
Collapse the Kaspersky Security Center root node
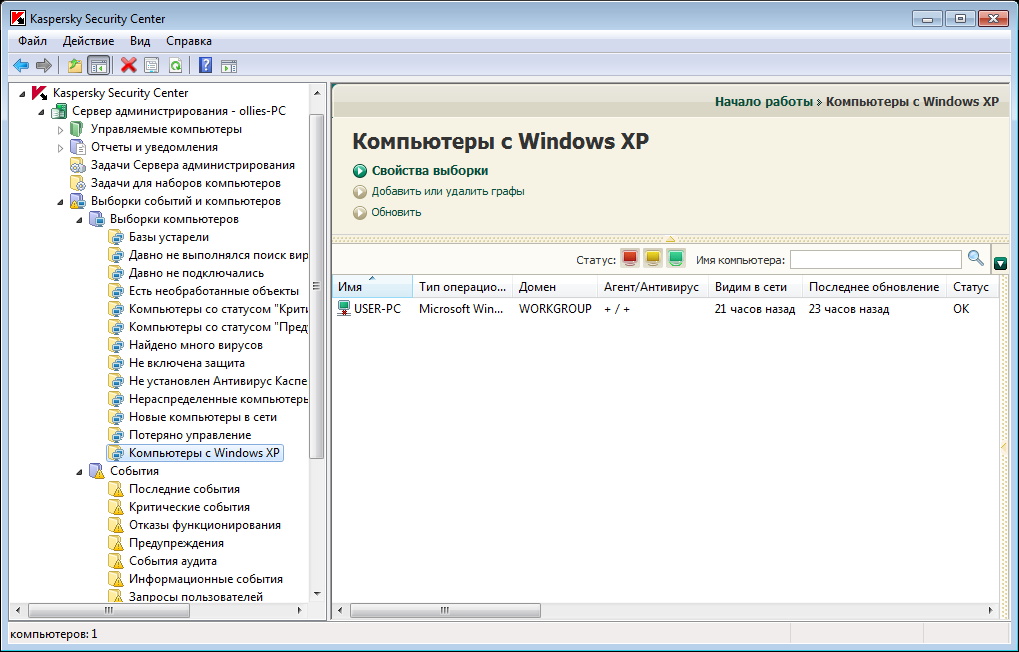(x=23, y=94)
